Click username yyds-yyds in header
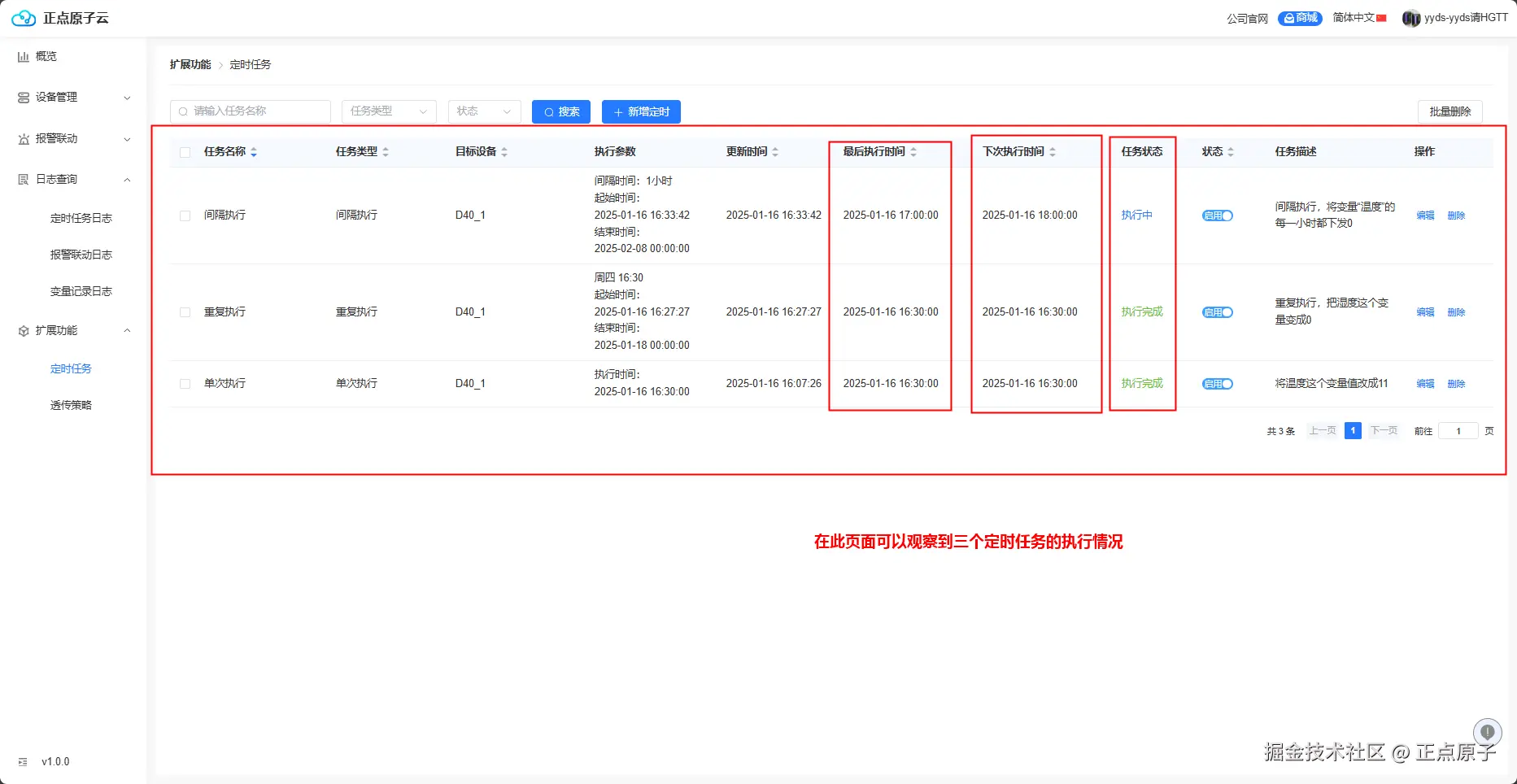 (1466, 18)
